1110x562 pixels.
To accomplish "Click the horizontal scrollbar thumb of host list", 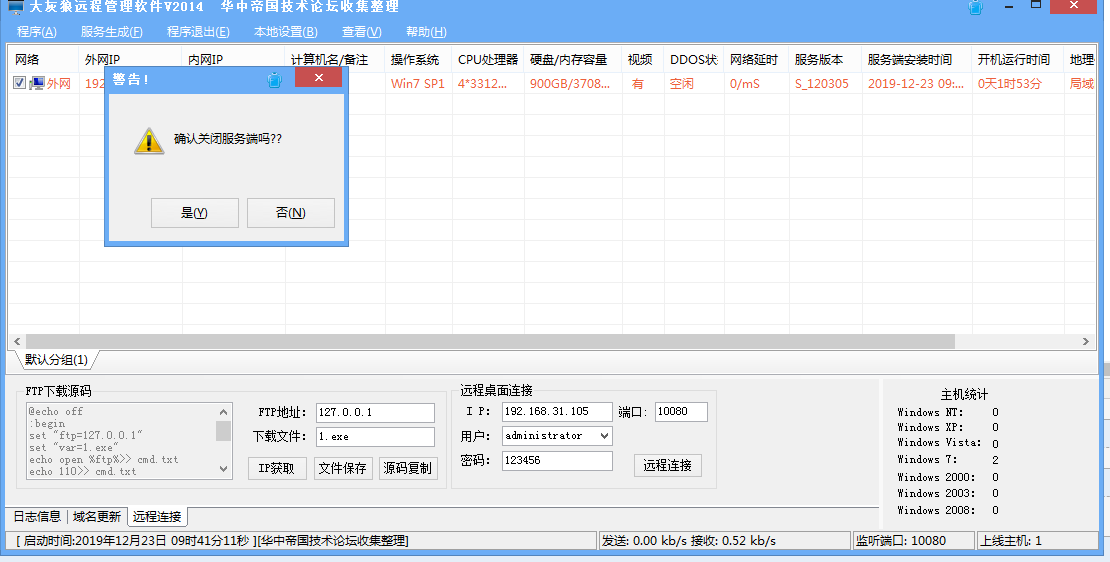I will coord(490,341).
